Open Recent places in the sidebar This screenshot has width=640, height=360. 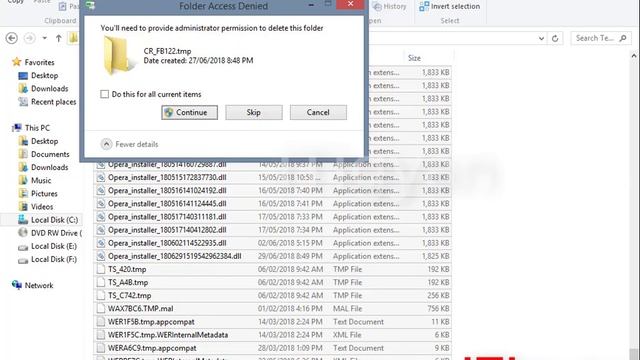tap(53, 102)
